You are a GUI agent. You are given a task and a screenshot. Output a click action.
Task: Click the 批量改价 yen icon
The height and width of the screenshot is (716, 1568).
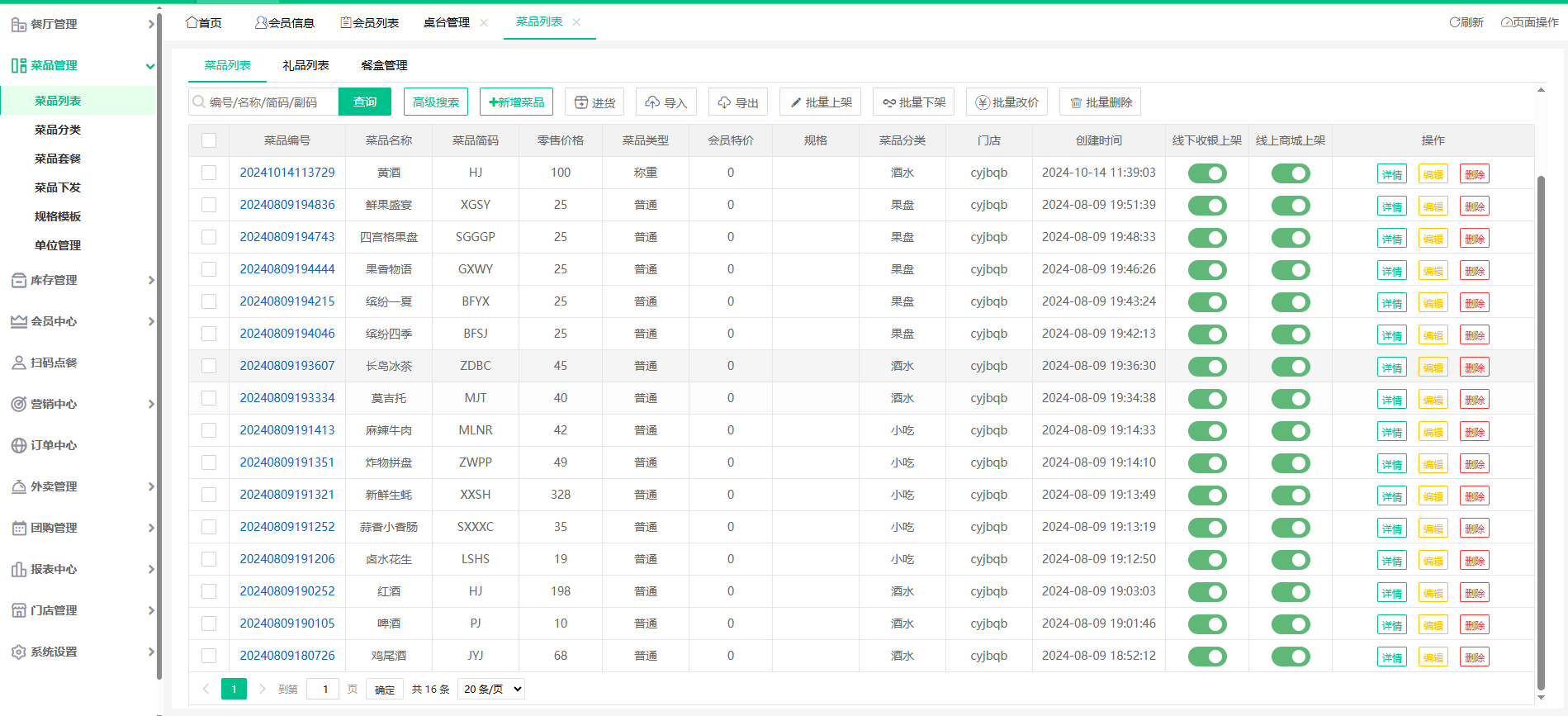[x=983, y=102]
